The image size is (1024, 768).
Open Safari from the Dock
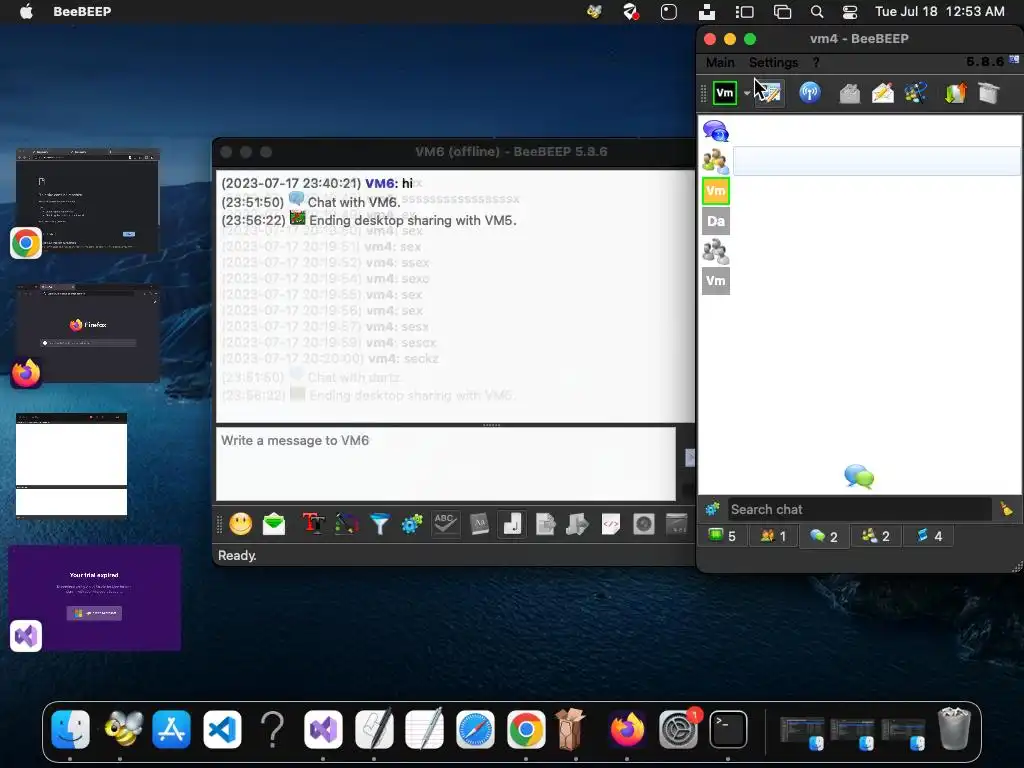[x=475, y=729]
